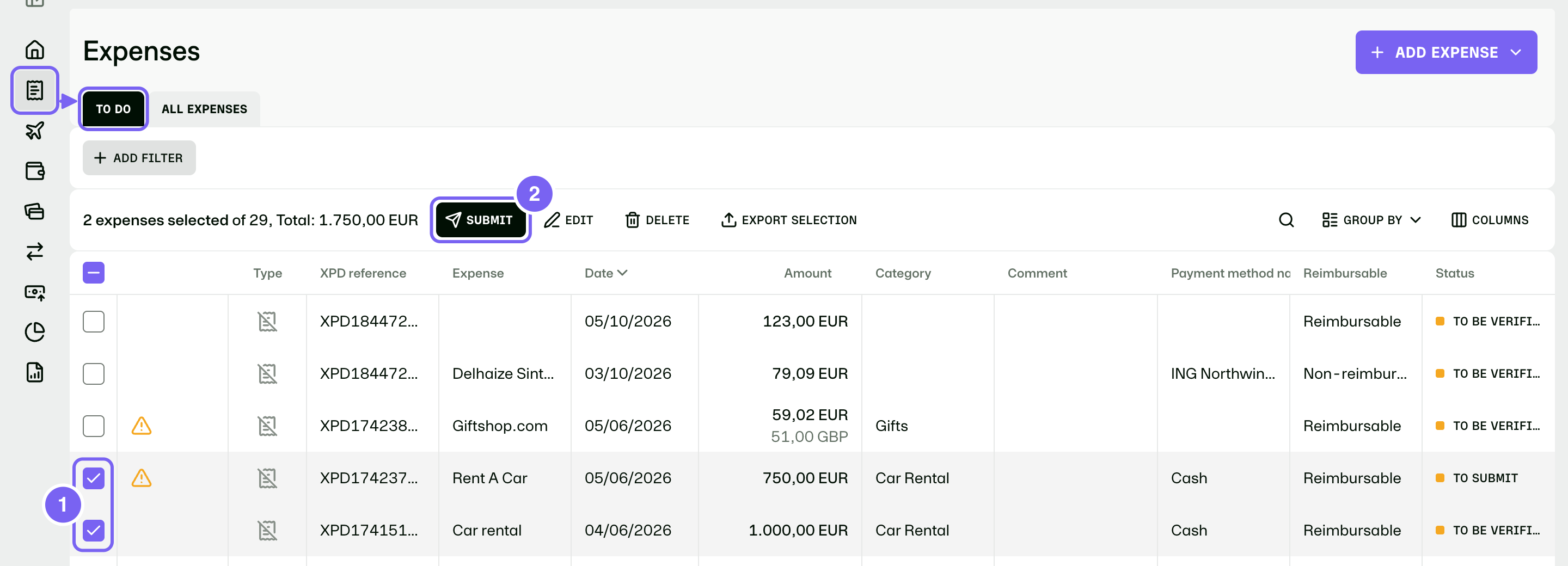Screen dimensions: 1568x566
Task: Submit the selected expenses
Action: (x=480, y=220)
